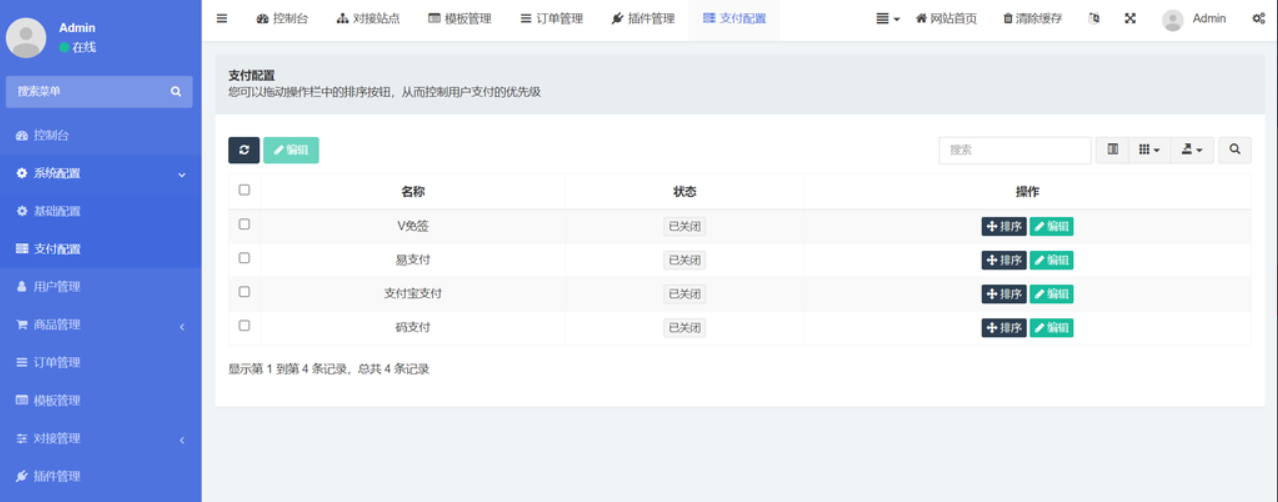Screen dimensions: 1278x502
Task: Click the dark refresh button above the table
Action: [x=244, y=150]
